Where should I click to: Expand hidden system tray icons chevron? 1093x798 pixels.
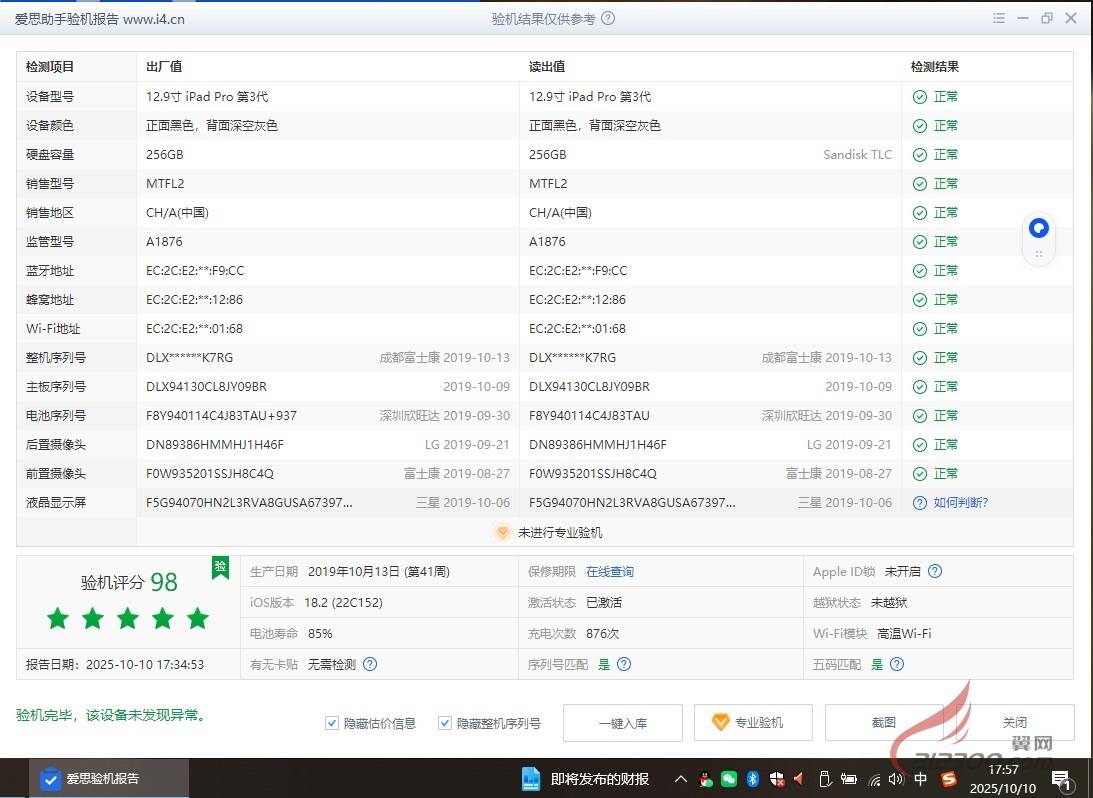pos(681,779)
